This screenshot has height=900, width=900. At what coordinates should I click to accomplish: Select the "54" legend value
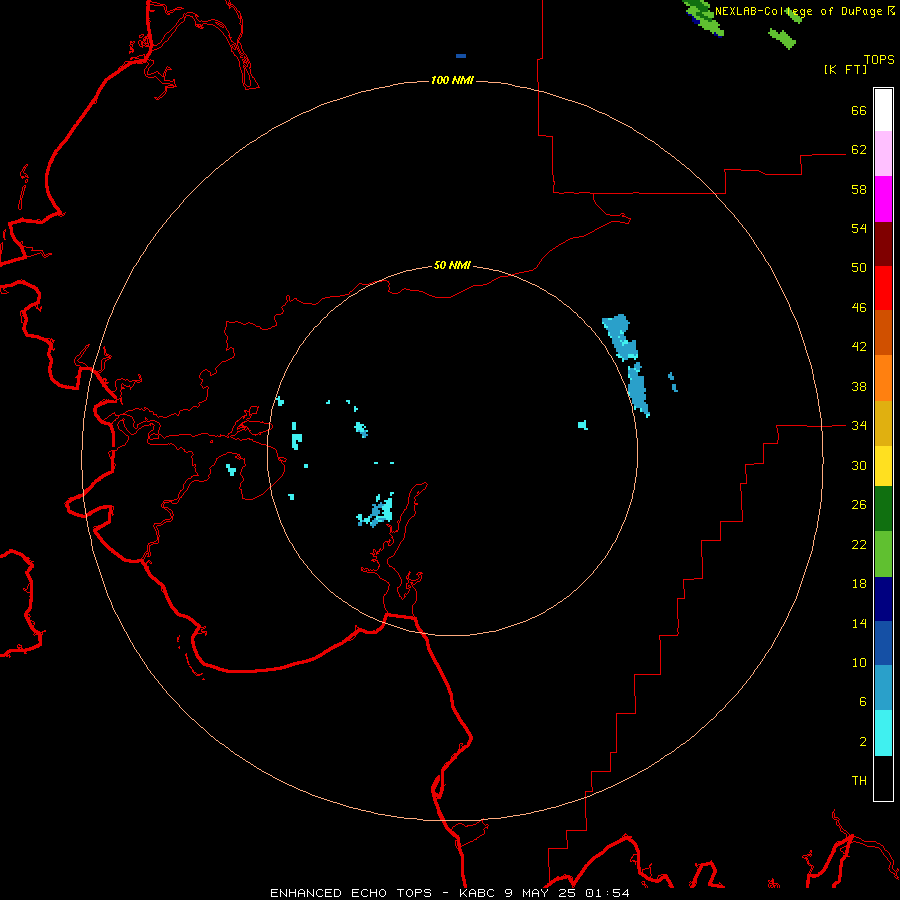(859, 228)
